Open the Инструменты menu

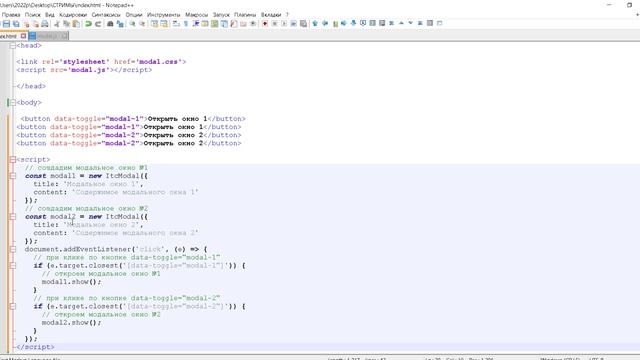point(163,15)
